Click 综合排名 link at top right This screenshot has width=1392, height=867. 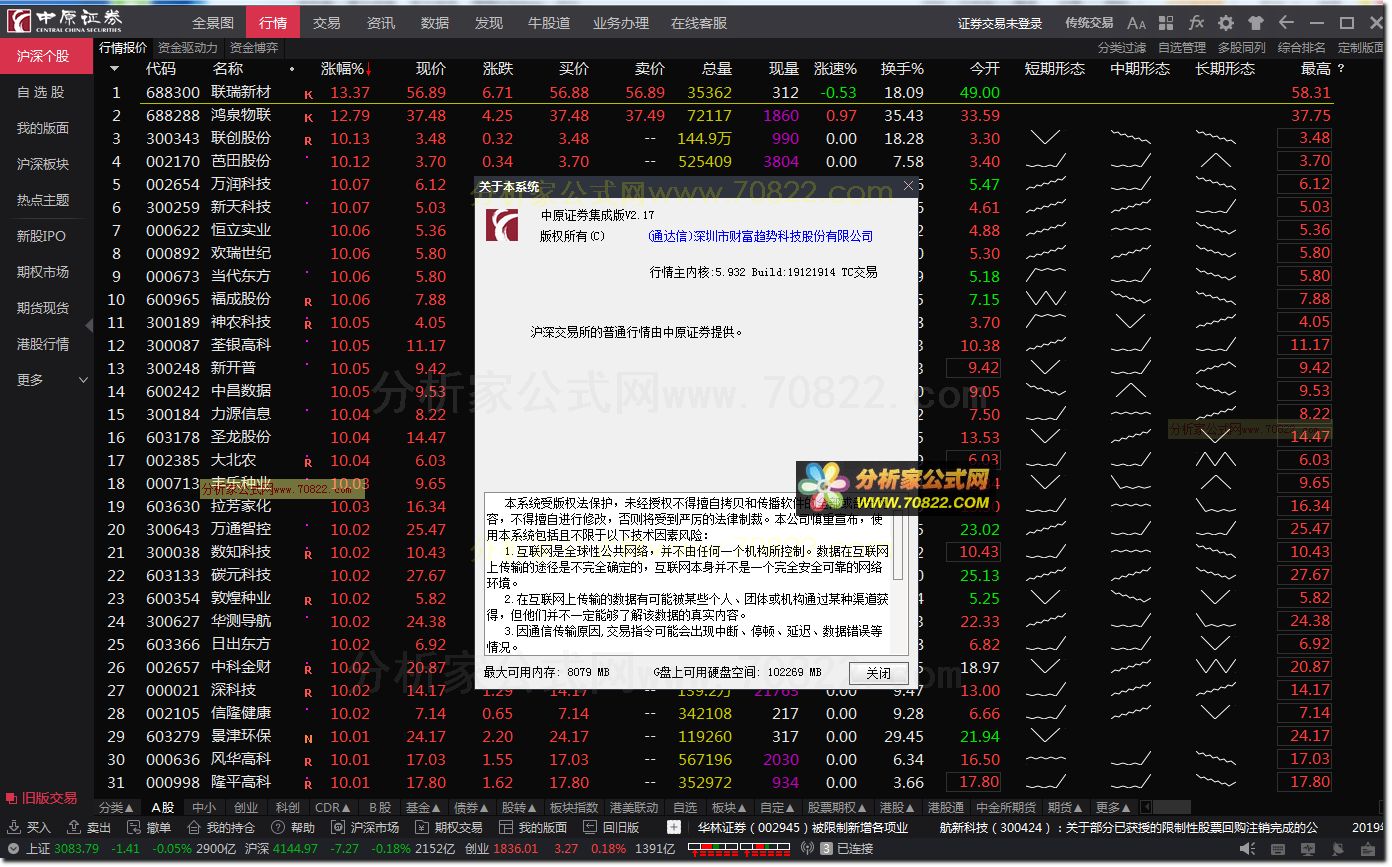[x=1302, y=47]
